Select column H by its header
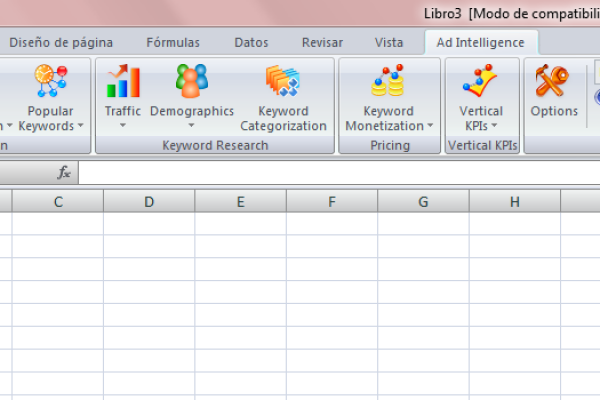This screenshot has width=600, height=400. [x=514, y=202]
